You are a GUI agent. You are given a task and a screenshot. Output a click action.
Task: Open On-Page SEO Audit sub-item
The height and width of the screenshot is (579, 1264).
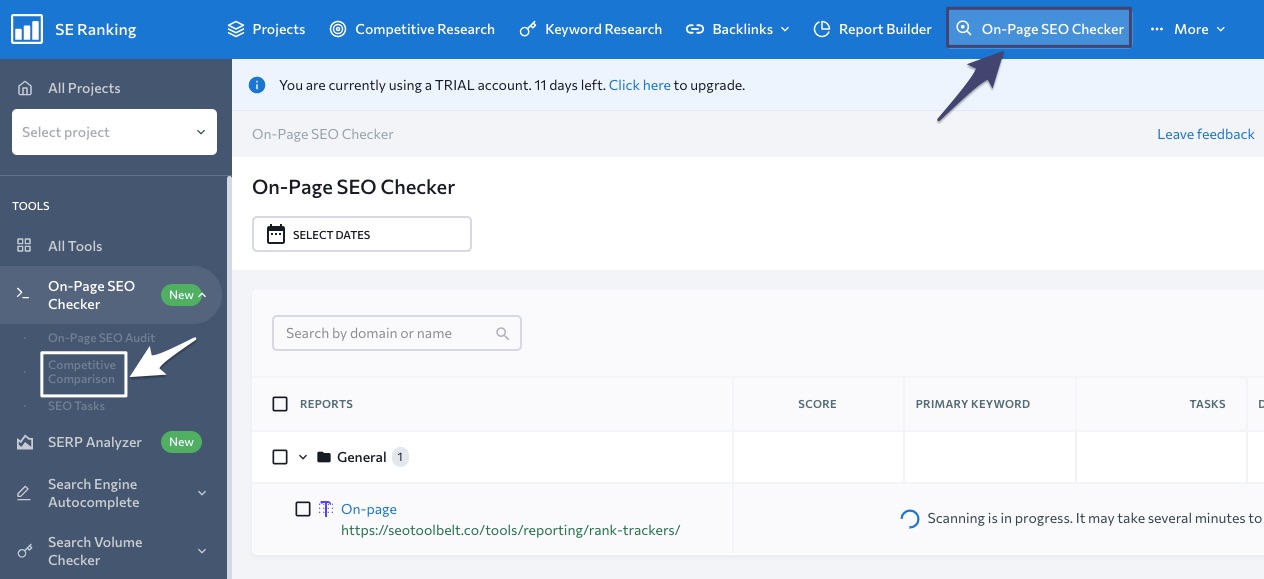point(102,338)
